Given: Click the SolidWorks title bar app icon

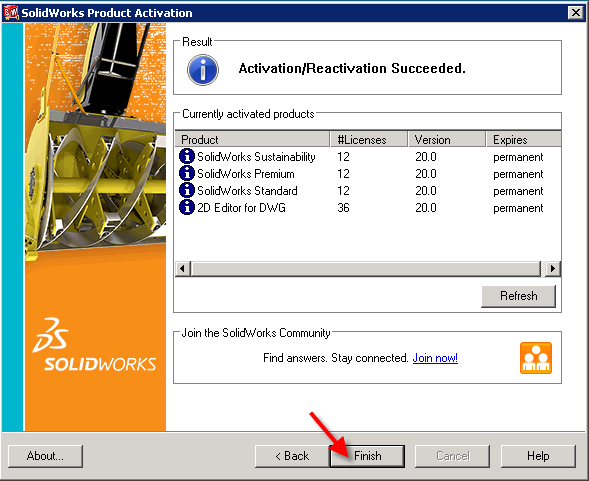Looking at the screenshot, I should click(x=11, y=12).
